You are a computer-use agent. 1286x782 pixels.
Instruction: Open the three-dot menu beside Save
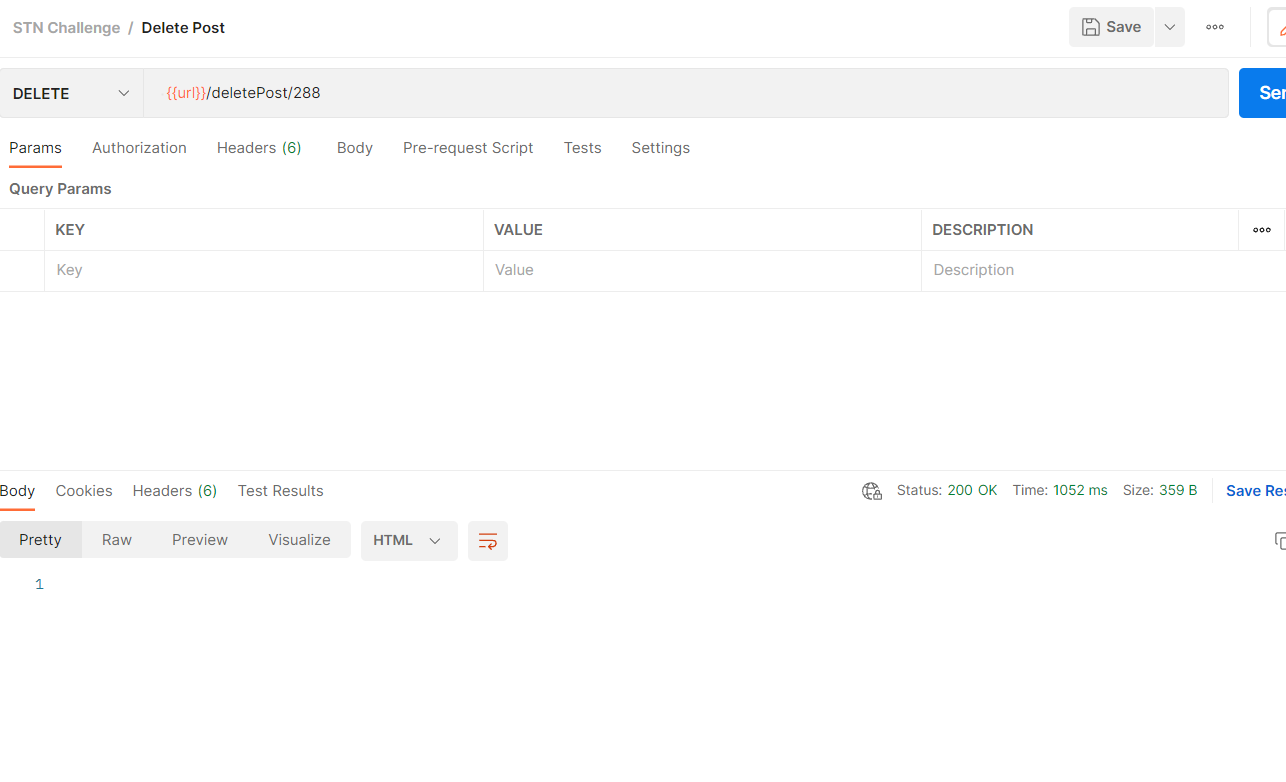pos(1215,27)
